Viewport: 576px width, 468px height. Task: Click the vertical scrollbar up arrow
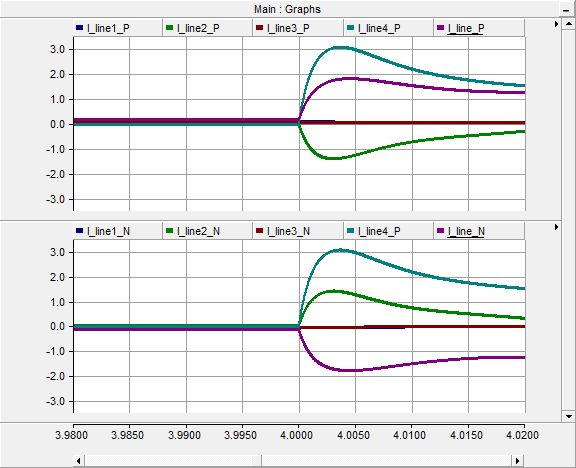[569, 24]
